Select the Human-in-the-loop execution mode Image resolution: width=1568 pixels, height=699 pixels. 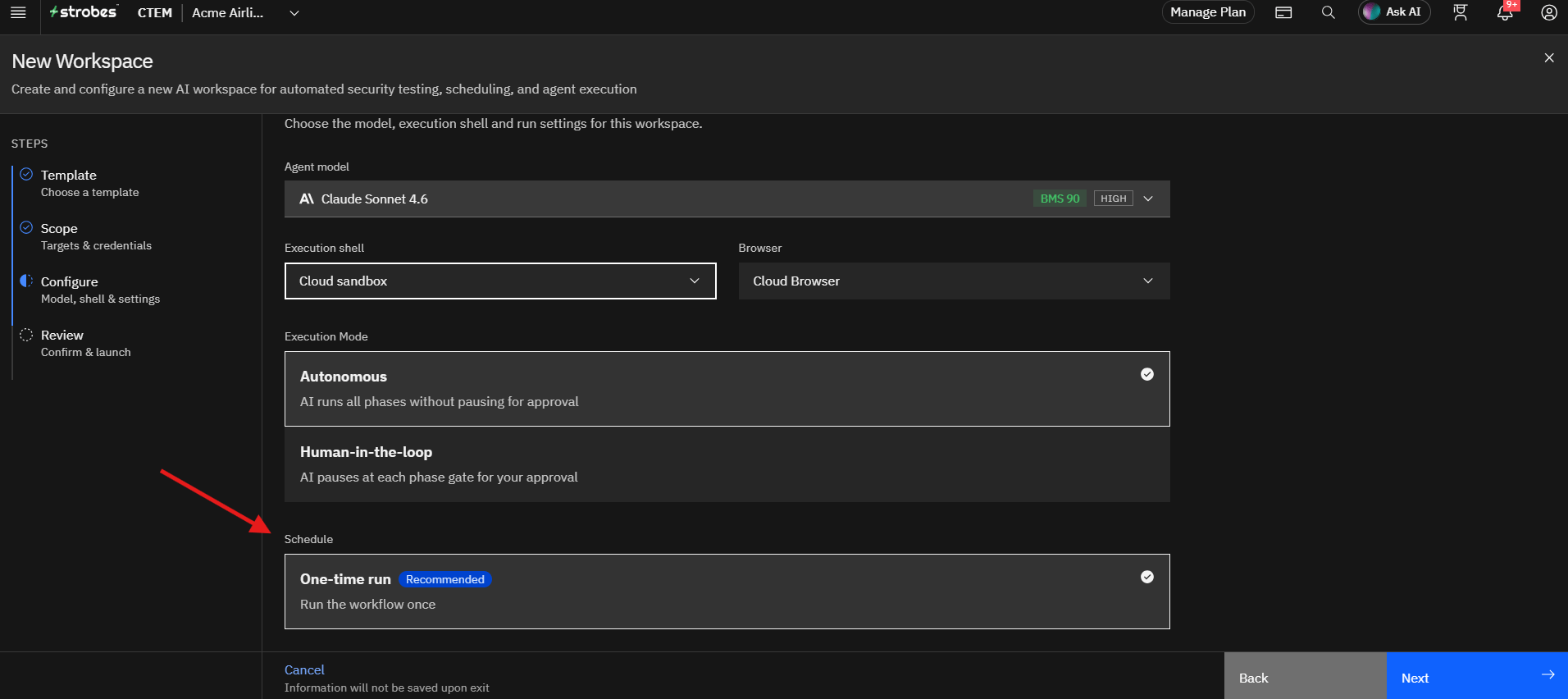coord(727,464)
